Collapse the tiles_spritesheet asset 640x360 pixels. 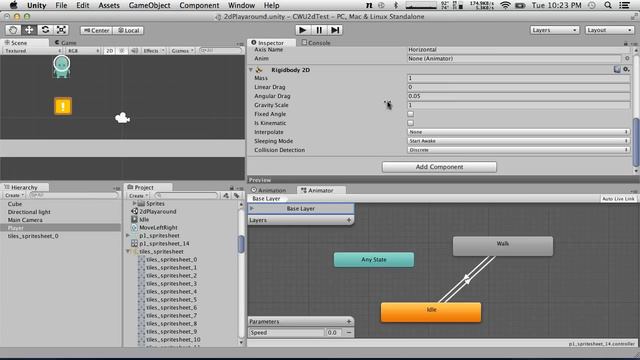tap(128, 251)
